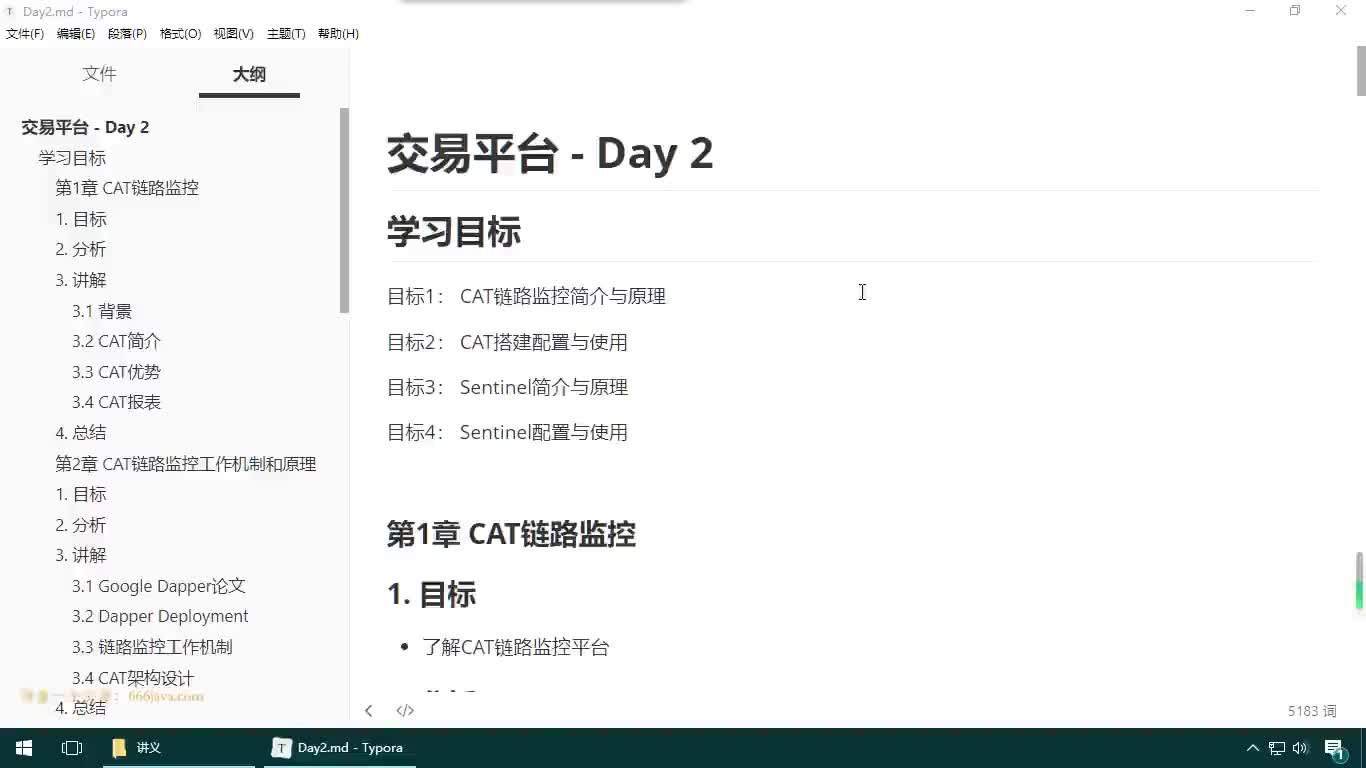Screen dimensions: 1366x768
Task: Switch to 文件 sidebar tab
Action: pyautogui.click(x=99, y=74)
